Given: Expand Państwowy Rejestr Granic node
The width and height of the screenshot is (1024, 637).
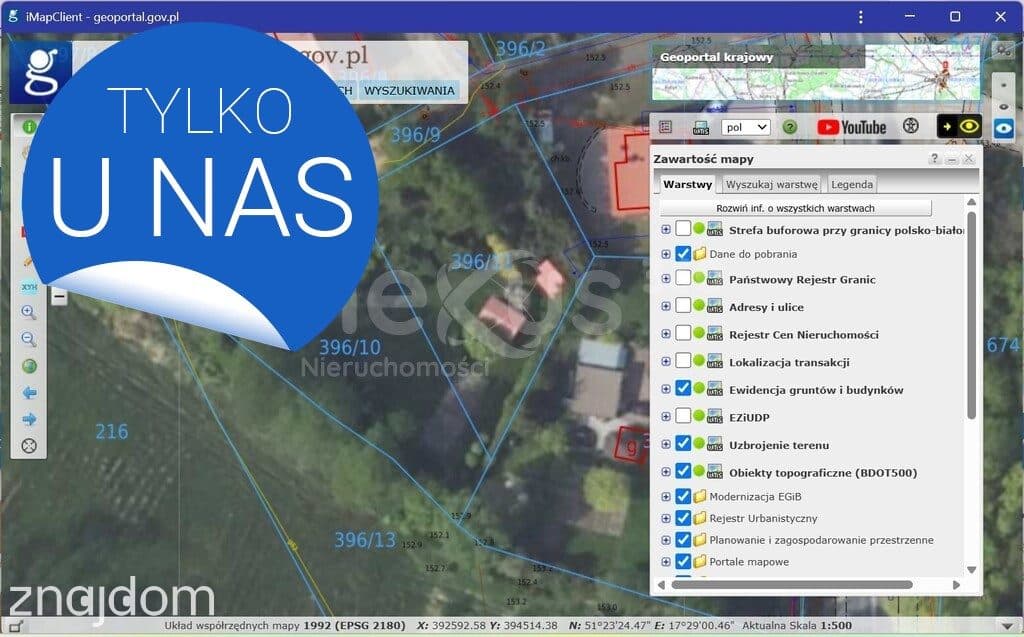Looking at the screenshot, I should (665, 279).
